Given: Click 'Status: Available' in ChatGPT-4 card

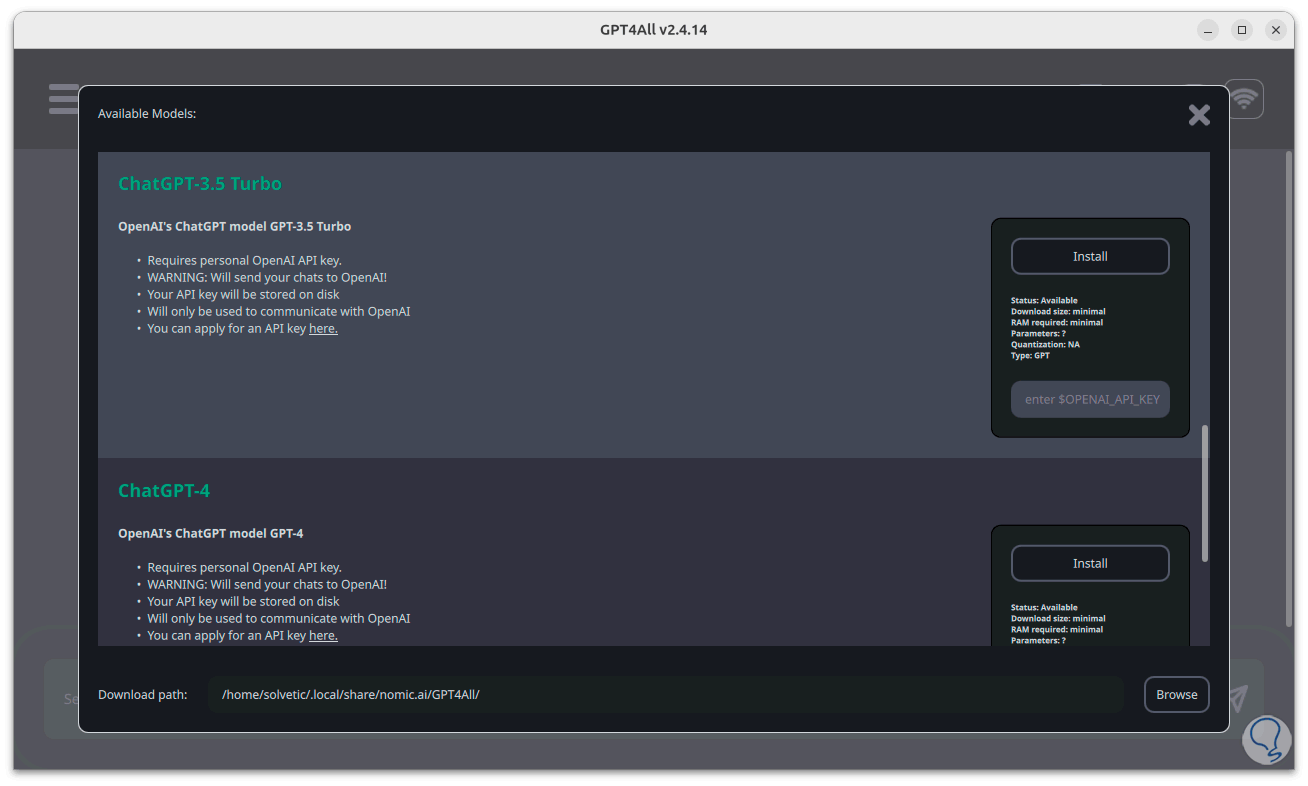Looking at the screenshot, I should point(1044,608).
